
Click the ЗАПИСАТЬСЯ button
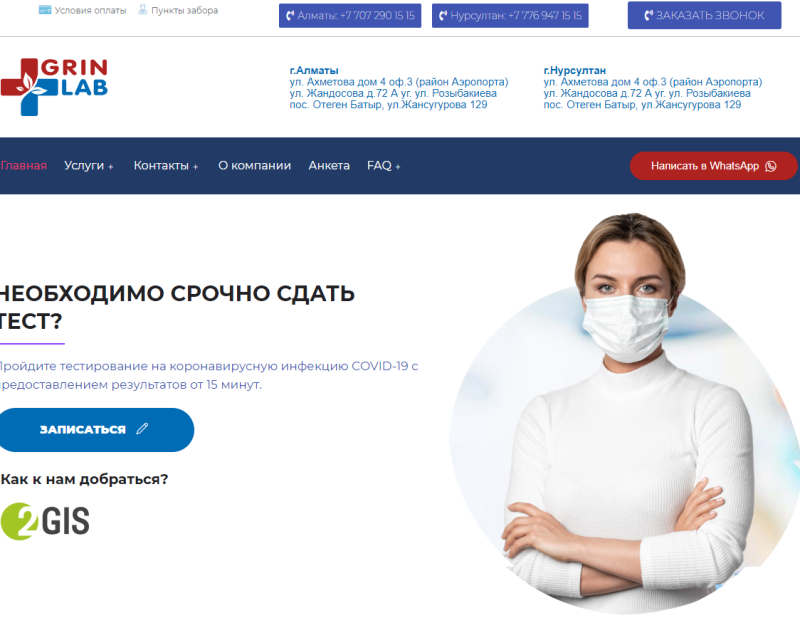click(x=96, y=430)
